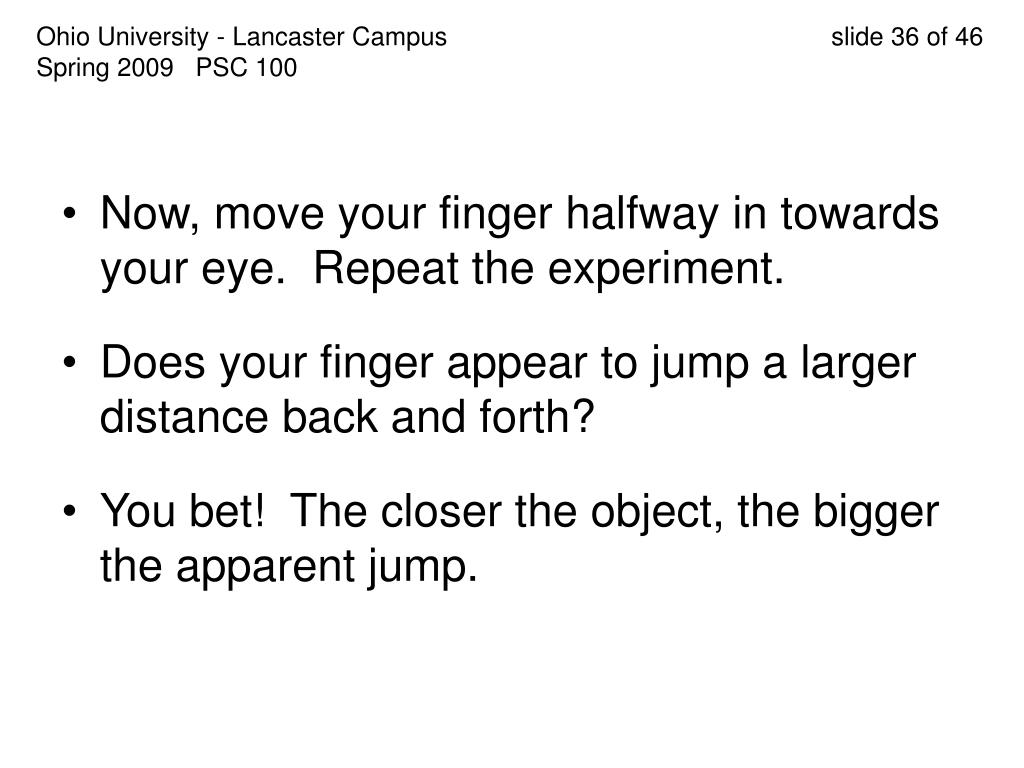The height and width of the screenshot is (768, 1024).
Task: Click the phrase 'You bet!' in third bullet
Action: tap(183, 511)
